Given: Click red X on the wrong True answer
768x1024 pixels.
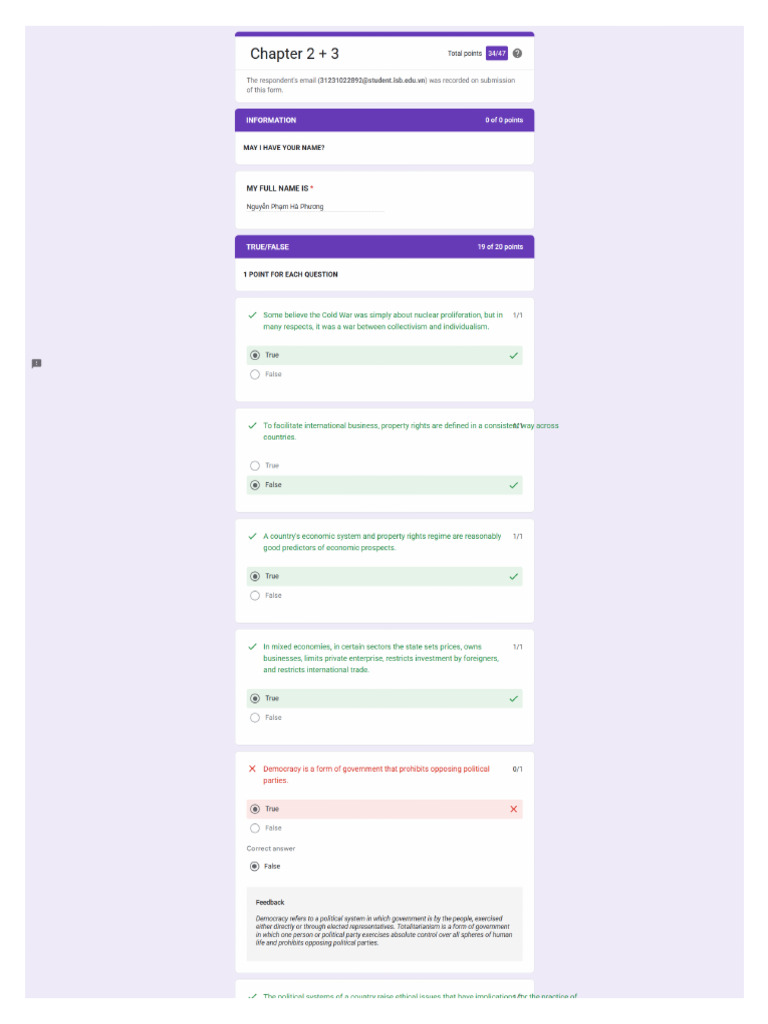Looking at the screenshot, I should pyautogui.click(x=513, y=809).
